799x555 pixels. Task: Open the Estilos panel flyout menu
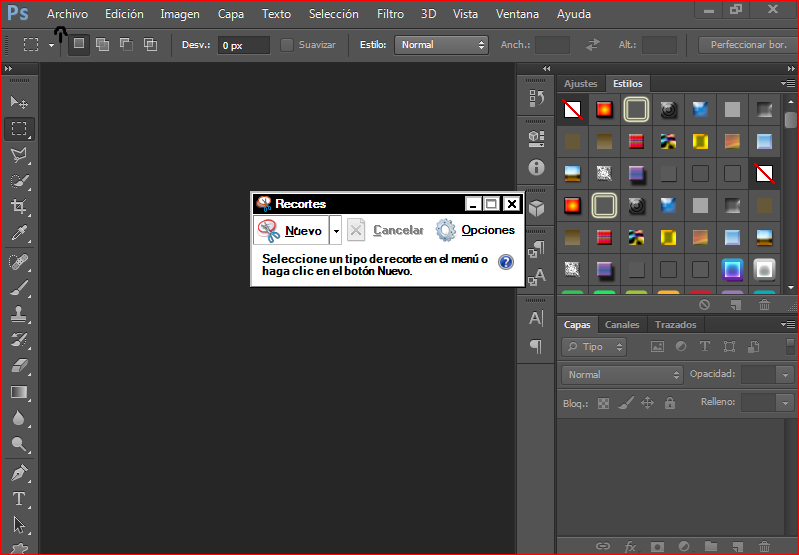tap(788, 83)
